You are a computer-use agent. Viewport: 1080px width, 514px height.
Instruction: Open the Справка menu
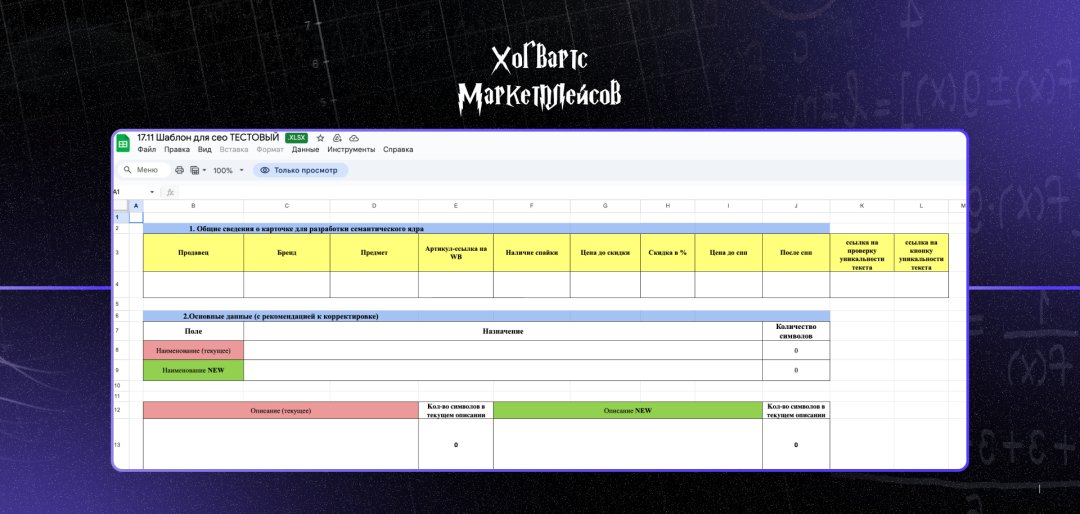[398, 150]
